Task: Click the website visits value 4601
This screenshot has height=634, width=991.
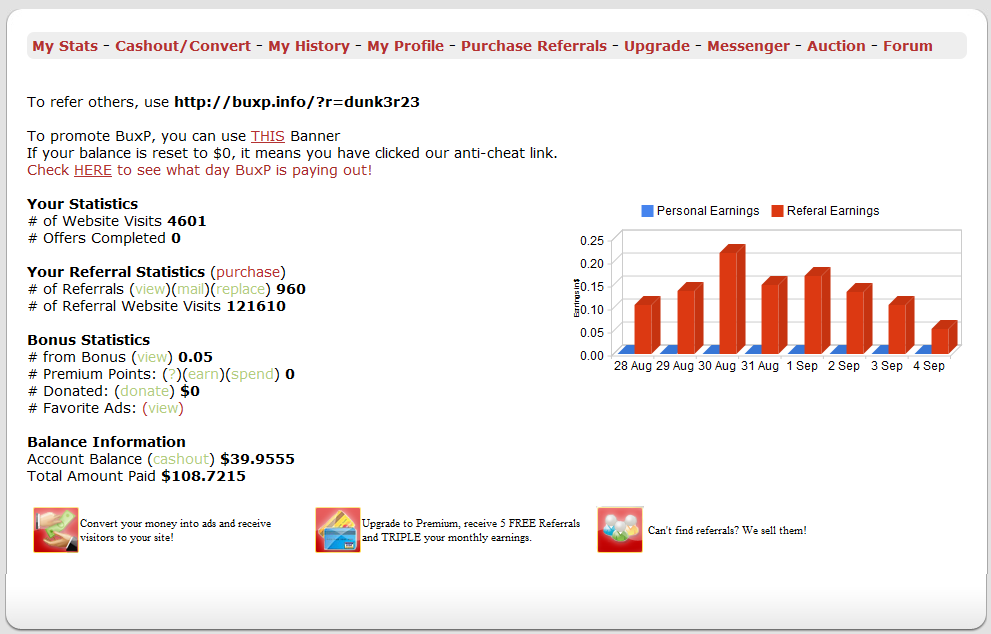Action: click(x=187, y=221)
